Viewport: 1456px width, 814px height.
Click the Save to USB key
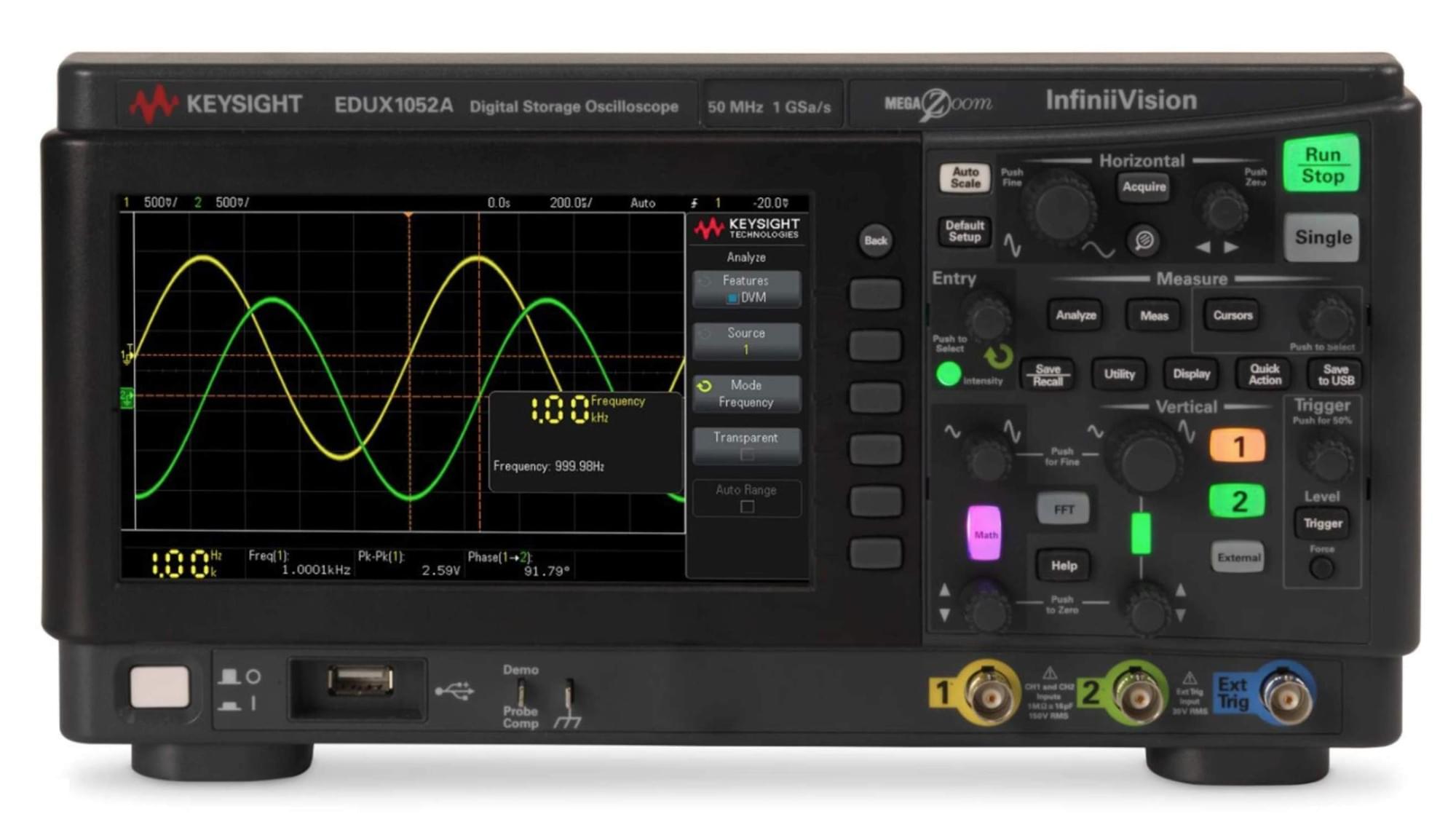click(1336, 374)
